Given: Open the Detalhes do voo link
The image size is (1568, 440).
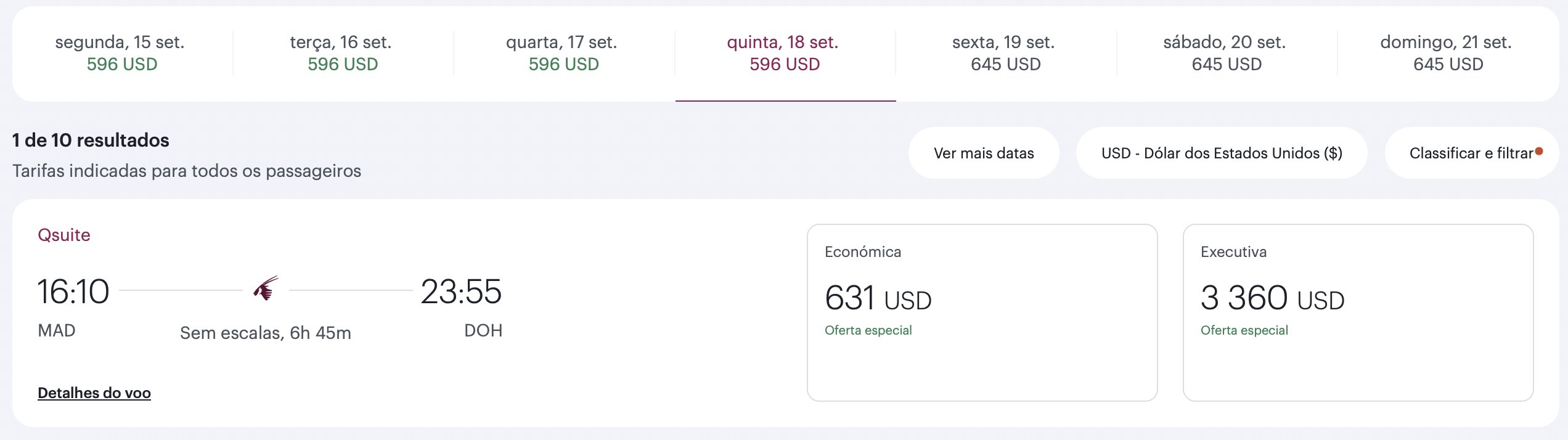Looking at the screenshot, I should [x=94, y=393].
